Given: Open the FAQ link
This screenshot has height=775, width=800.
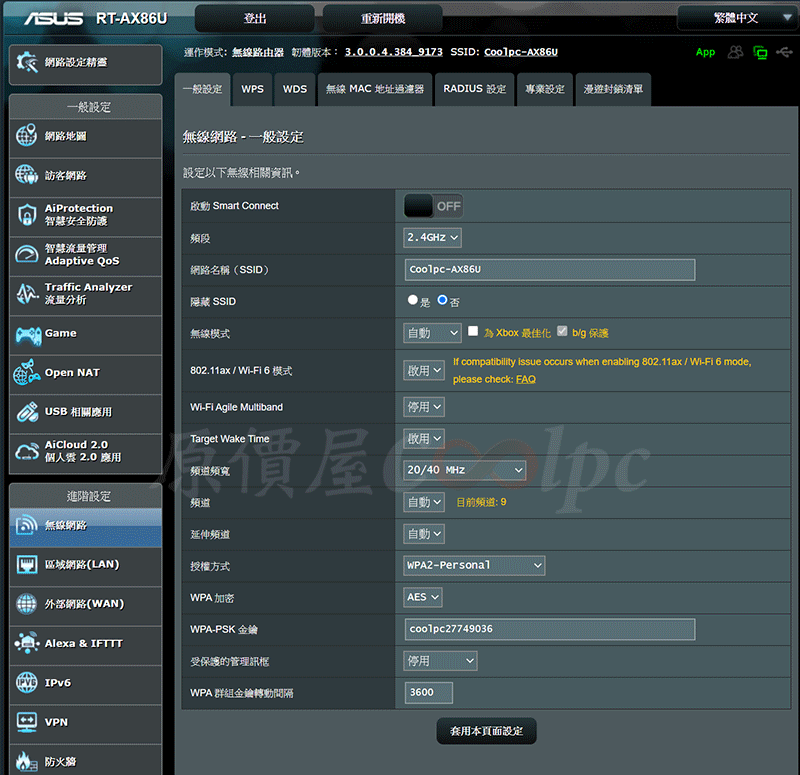Looking at the screenshot, I should coord(526,380).
